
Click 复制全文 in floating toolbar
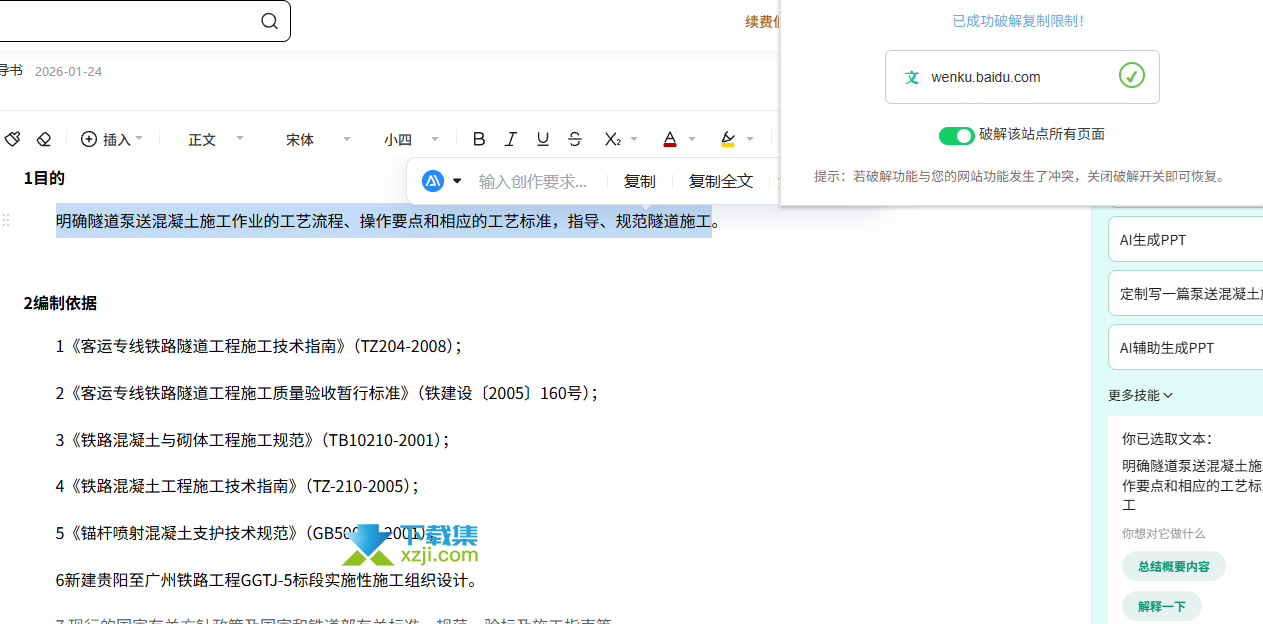pos(720,181)
